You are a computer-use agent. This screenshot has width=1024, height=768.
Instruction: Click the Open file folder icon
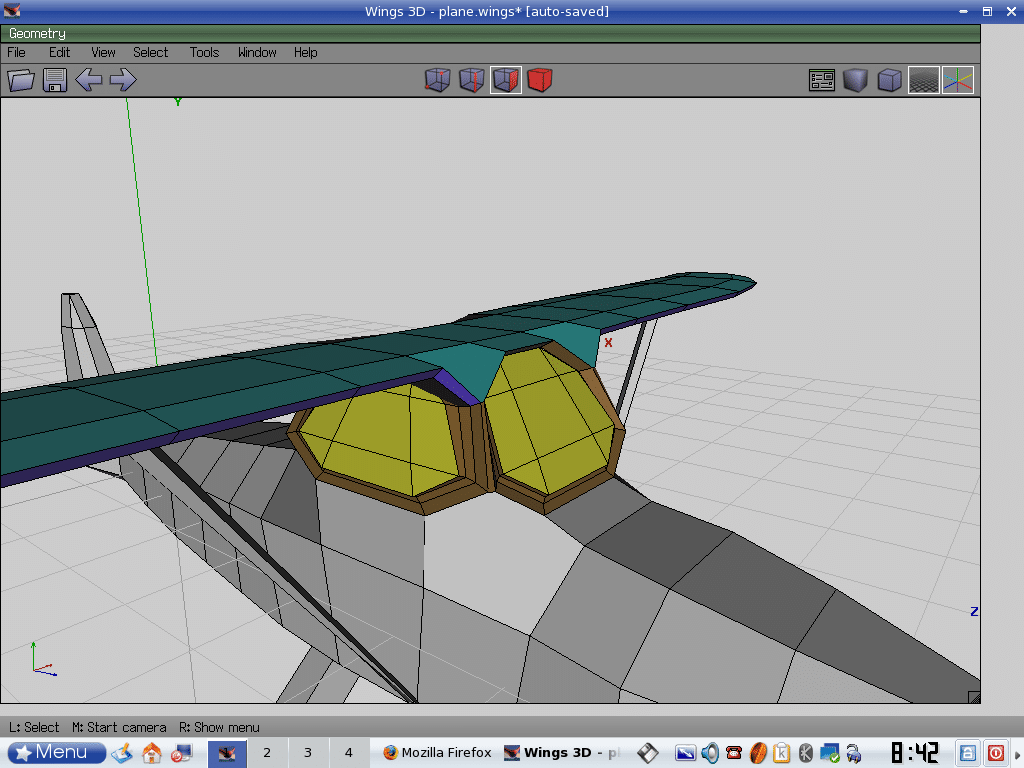pos(21,80)
